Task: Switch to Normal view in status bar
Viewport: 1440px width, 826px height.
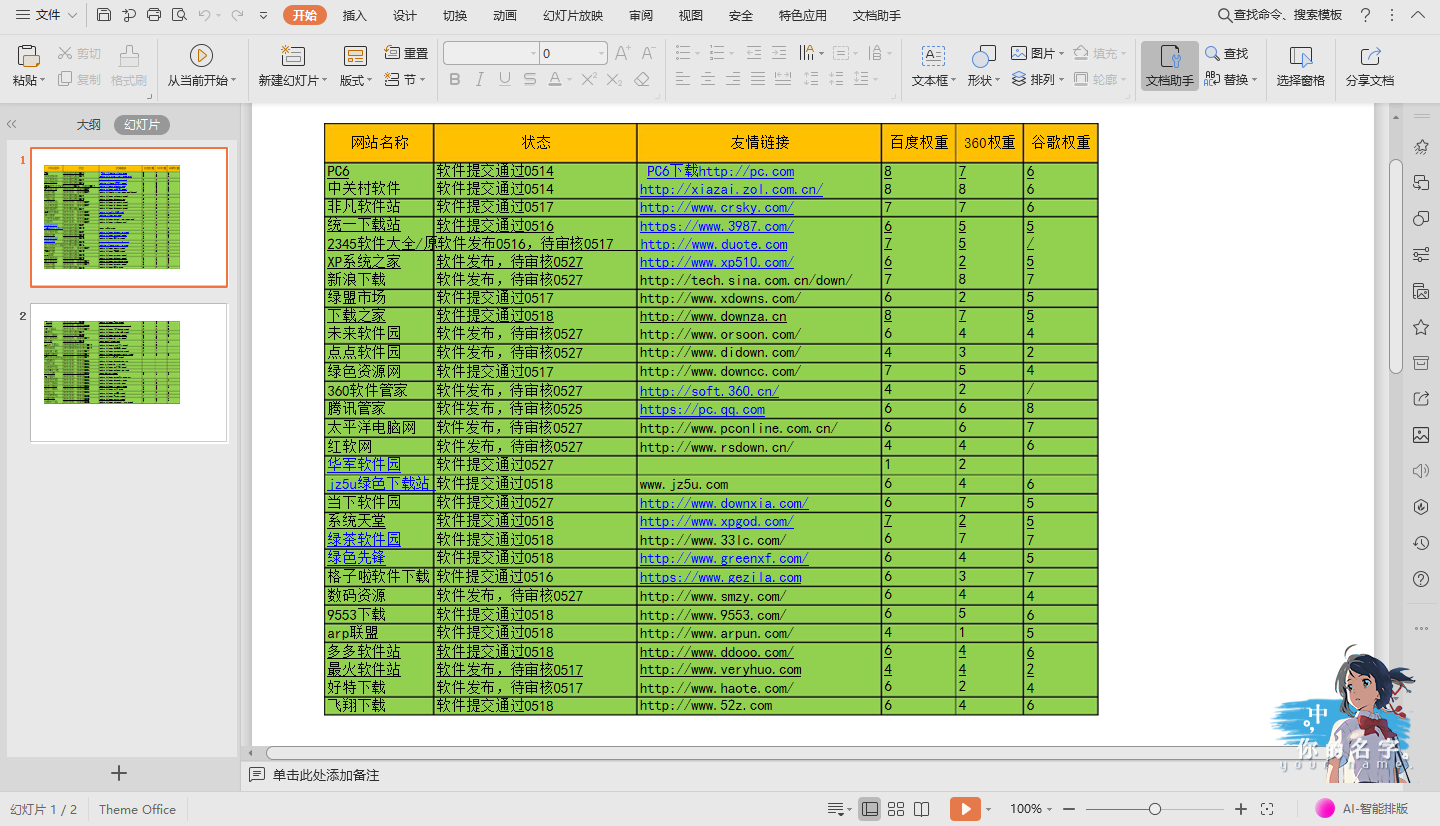Action: tap(870, 809)
